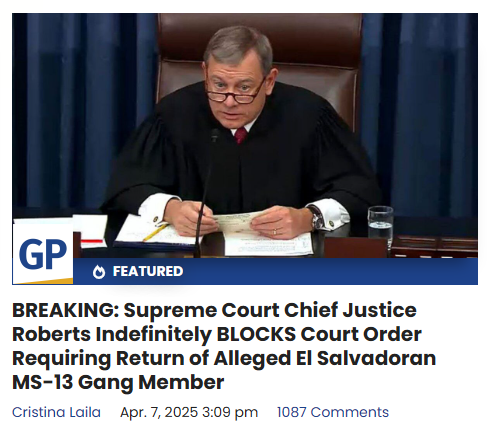This screenshot has width=493, height=433.
Task: Click the microphone in the photo
Action: [x=206, y=192]
